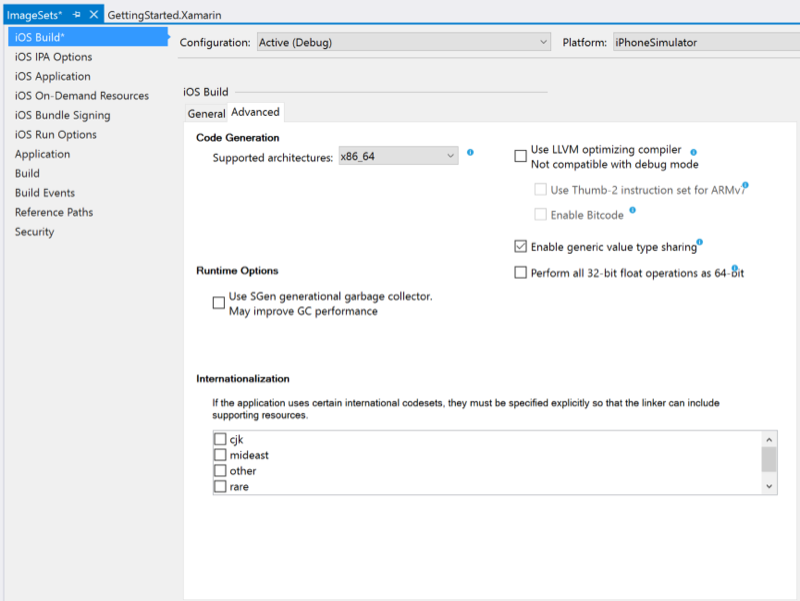Open the Build Events page
Screen dimensions: 800x601
pyautogui.click(x=43, y=194)
